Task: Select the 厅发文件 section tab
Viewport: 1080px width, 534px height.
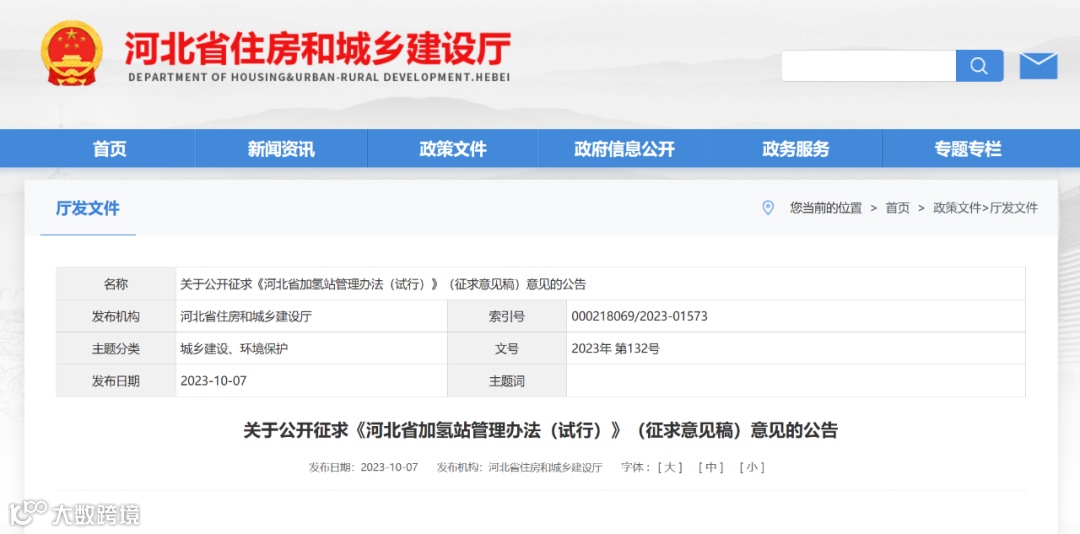Action: coord(87,209)
